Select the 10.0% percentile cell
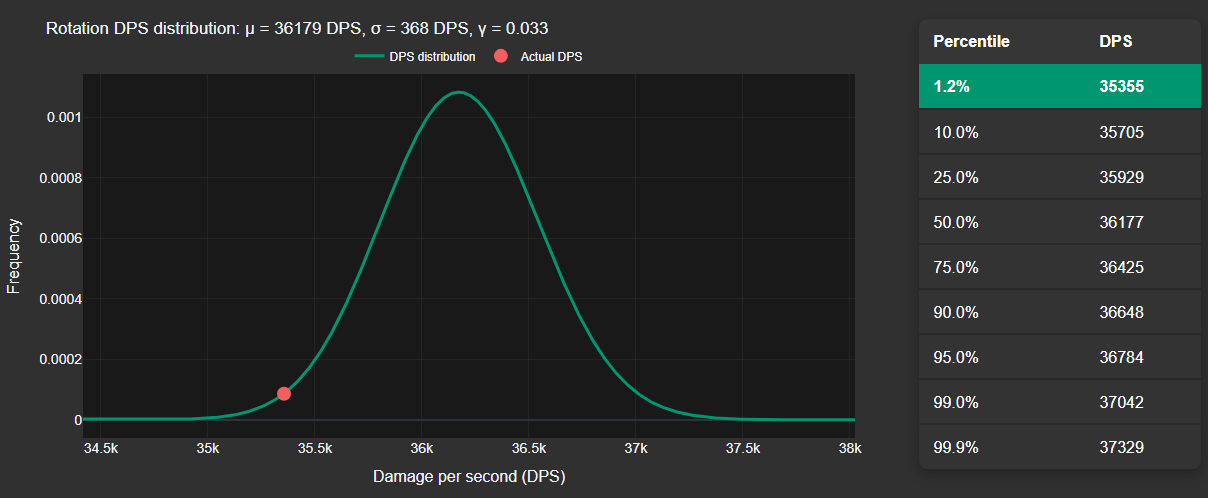The height and width of the screenshot is (498, 1208). pyautogui.click(x=955, y=132)
